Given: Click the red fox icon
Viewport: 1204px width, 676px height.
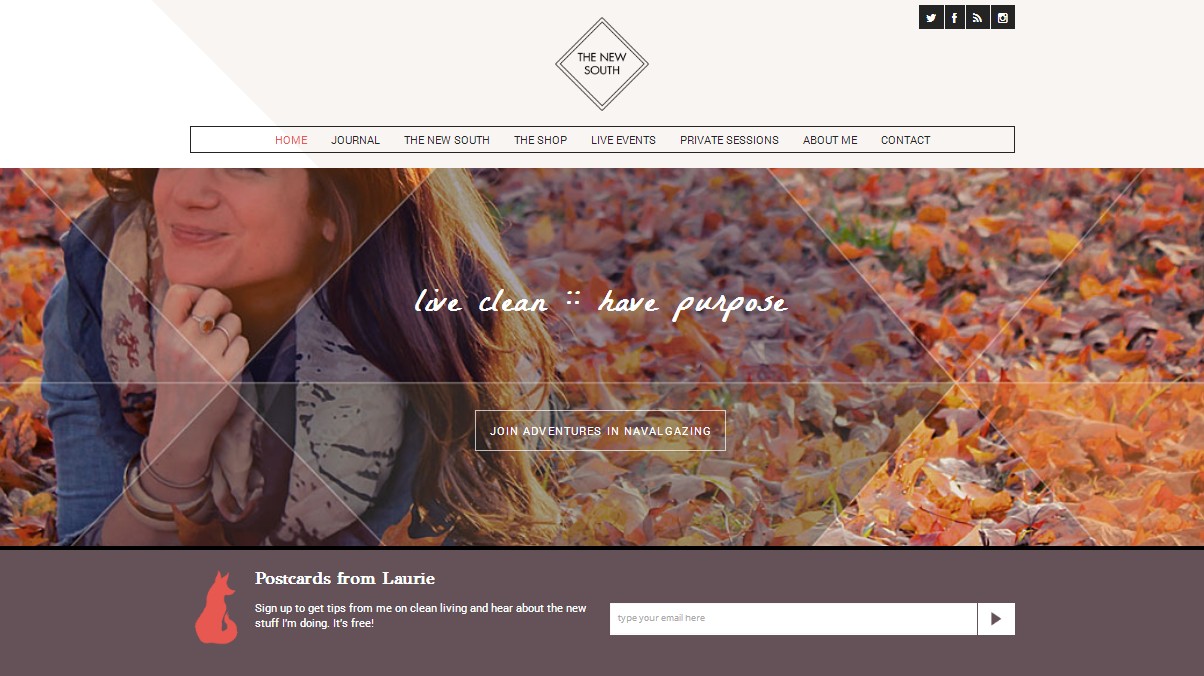Looking at the screenshot, I should point(216,607).
